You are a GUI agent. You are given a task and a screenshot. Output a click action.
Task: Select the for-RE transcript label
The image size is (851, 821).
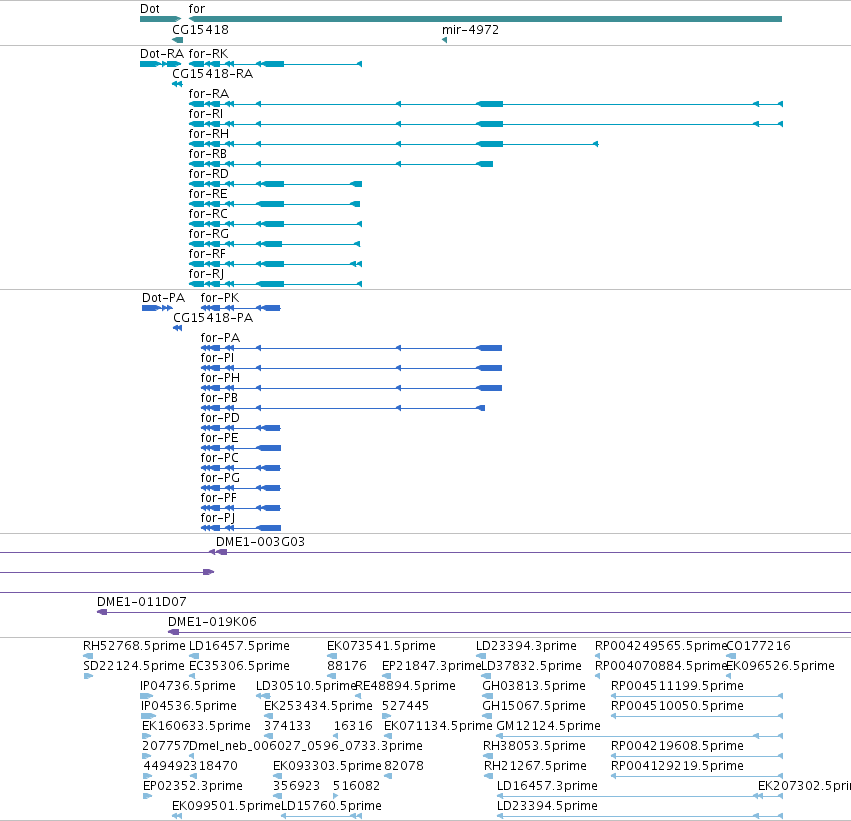208,194
